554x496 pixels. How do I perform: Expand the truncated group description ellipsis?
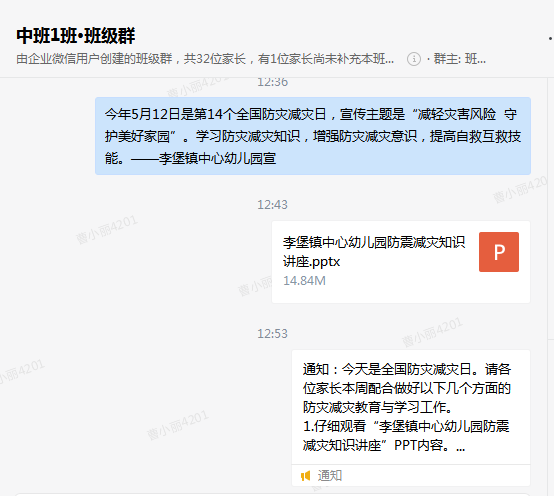389,60
